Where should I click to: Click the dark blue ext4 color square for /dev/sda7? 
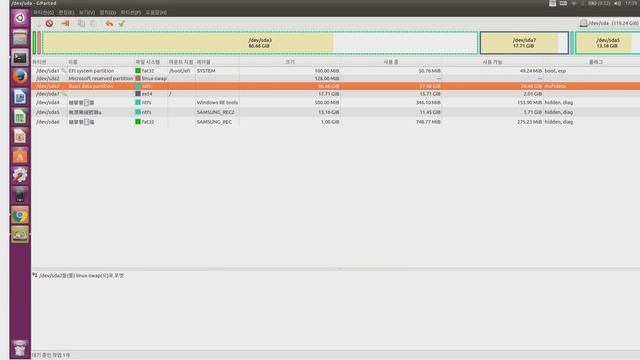click(138, 94)
